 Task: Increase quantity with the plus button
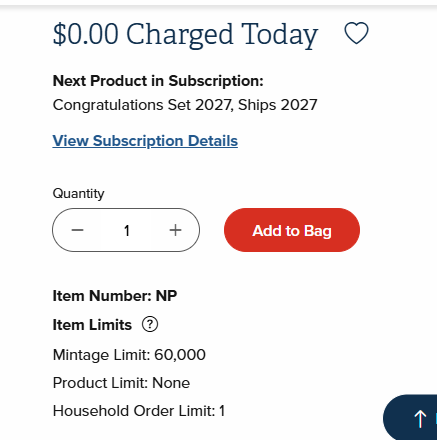175,230
